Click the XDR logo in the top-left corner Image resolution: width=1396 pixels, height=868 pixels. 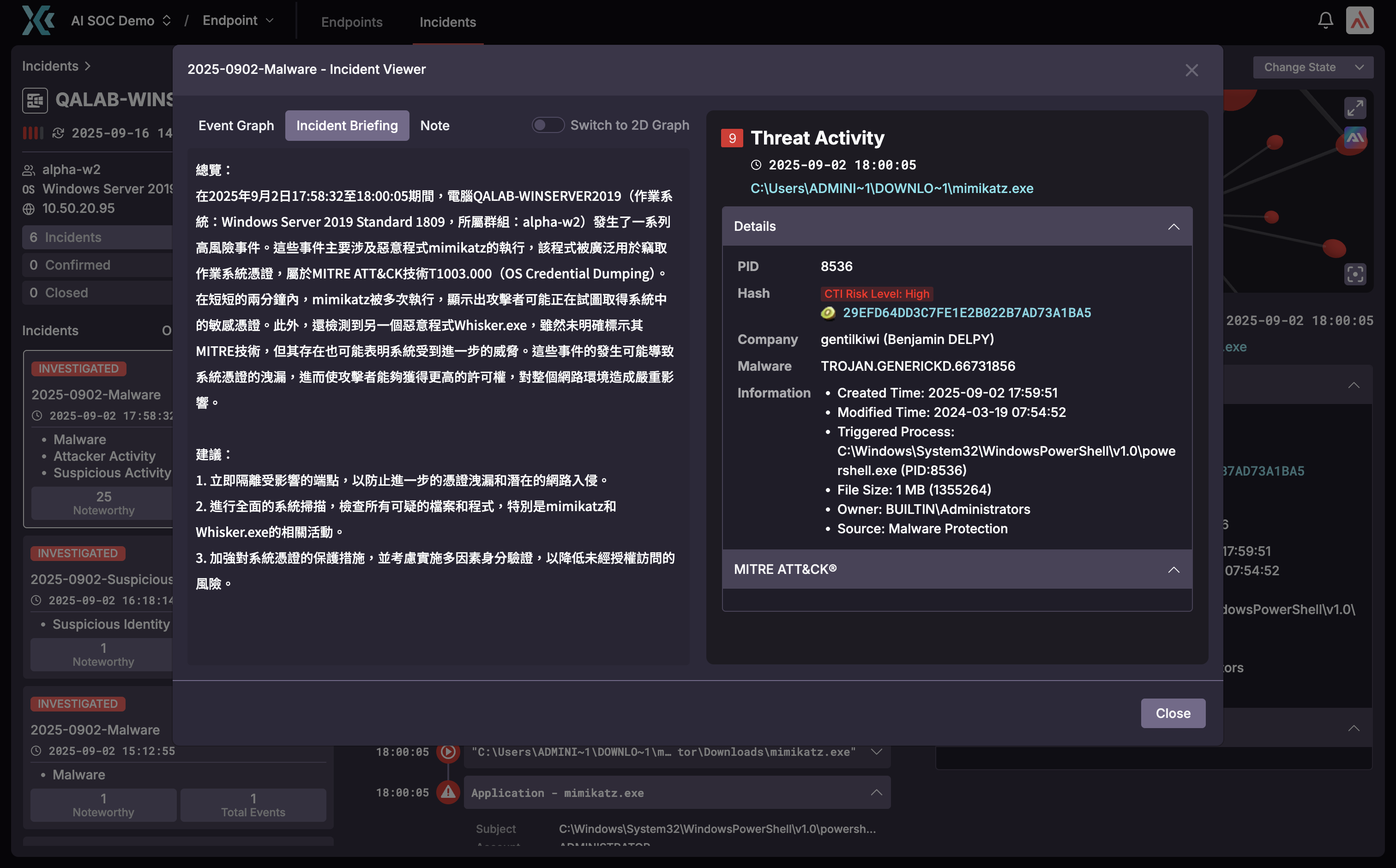point(37,21)
